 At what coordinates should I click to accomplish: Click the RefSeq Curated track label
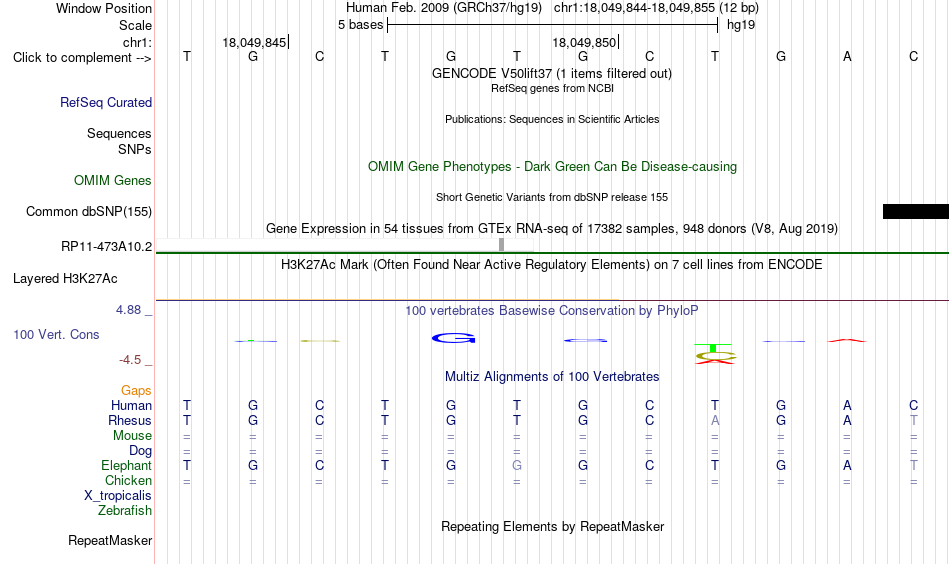[105, 102]
